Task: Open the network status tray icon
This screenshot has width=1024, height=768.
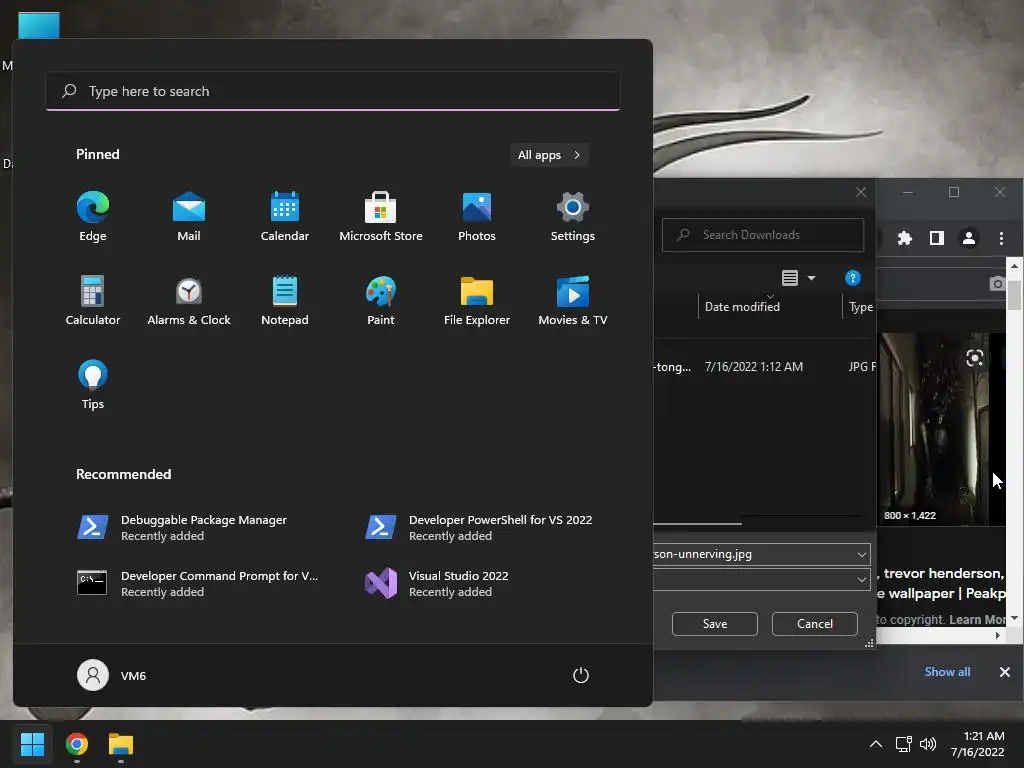Action: [x=904, y=744]
